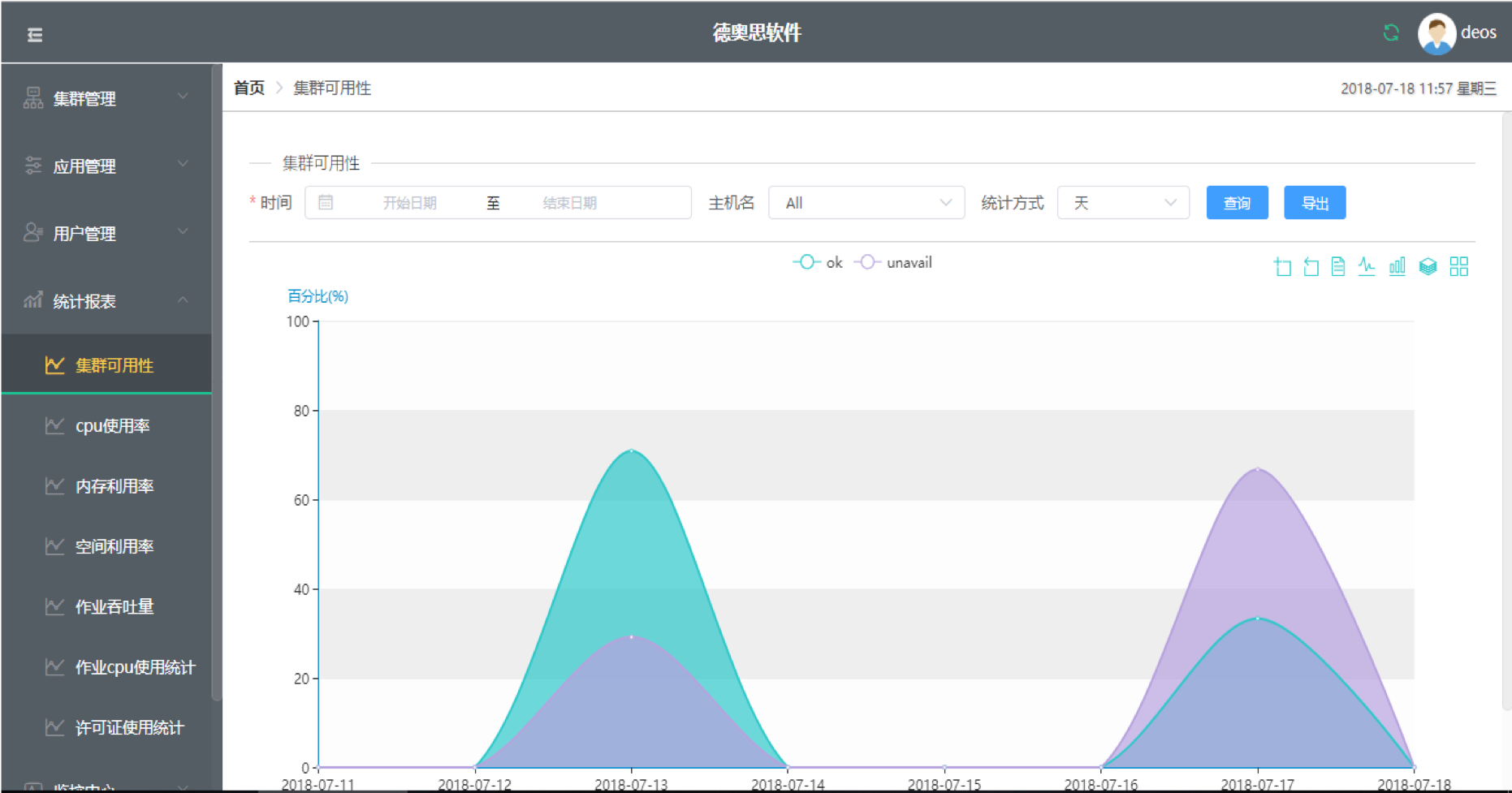Open 许可证使用统计 report

coord(106,727)
